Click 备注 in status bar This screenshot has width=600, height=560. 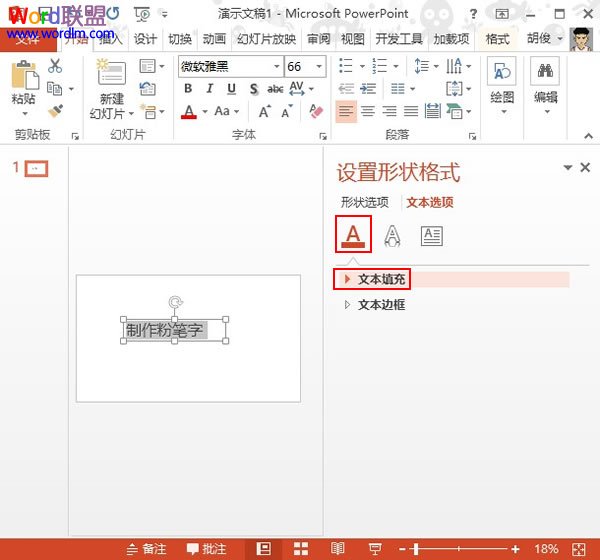[147, 549]
